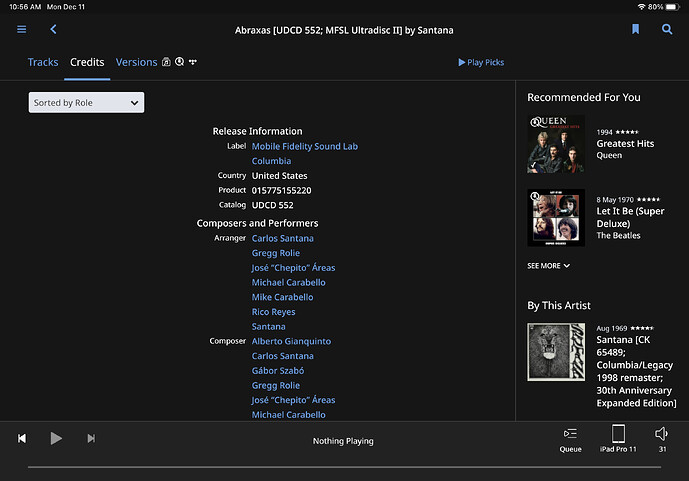Open the Versions tab
Screen dimensions: 689x481
(136, 62)
